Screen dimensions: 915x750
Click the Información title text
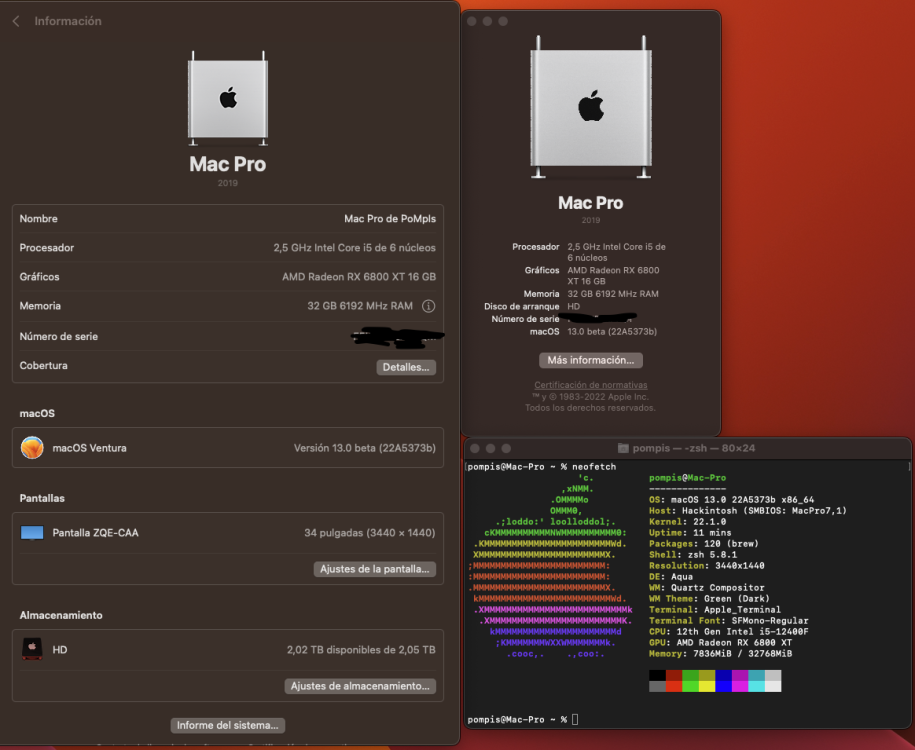68,21
